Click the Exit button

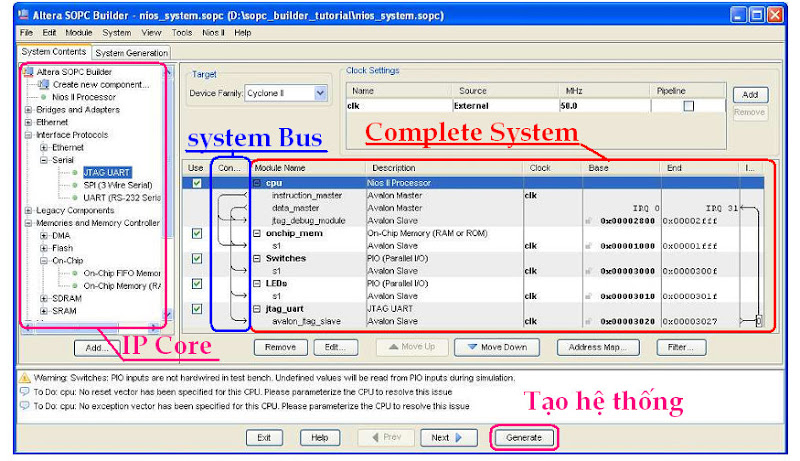pyautogui.click(x=264, y=438)
